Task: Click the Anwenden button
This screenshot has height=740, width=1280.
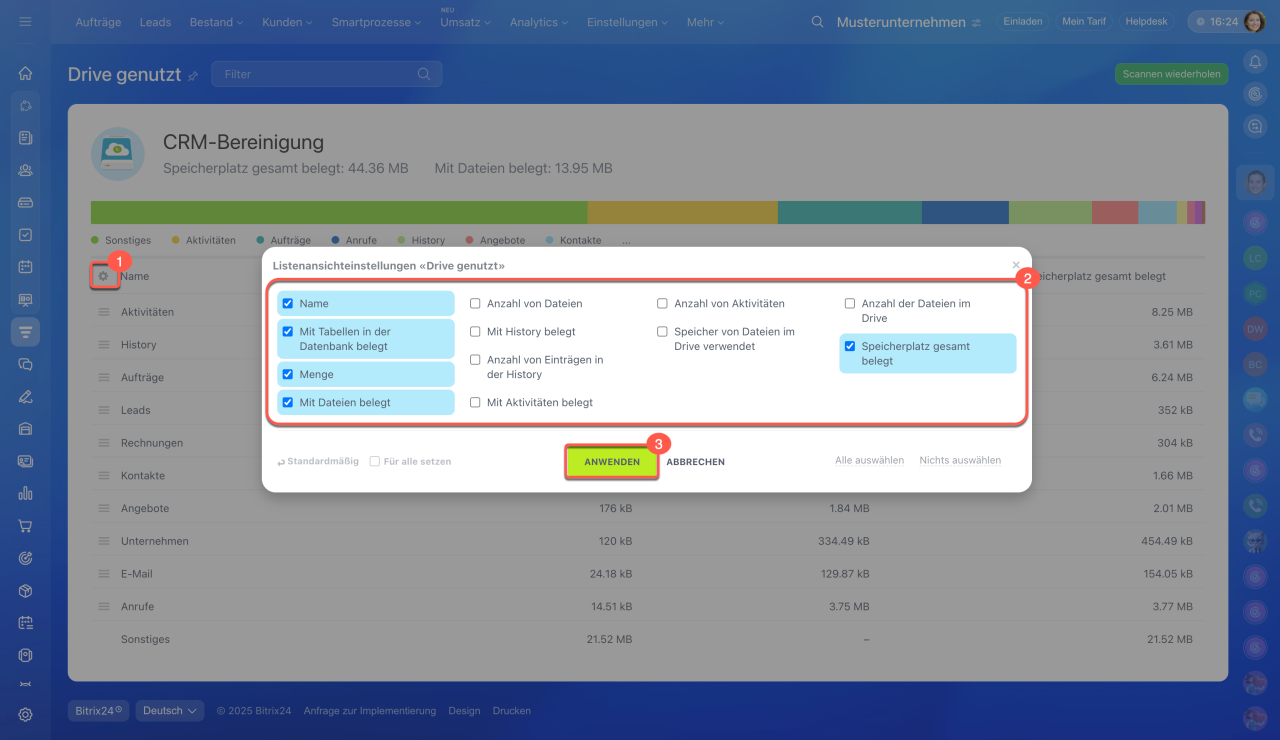Action: pyautogui.click(x=612, y=462)
